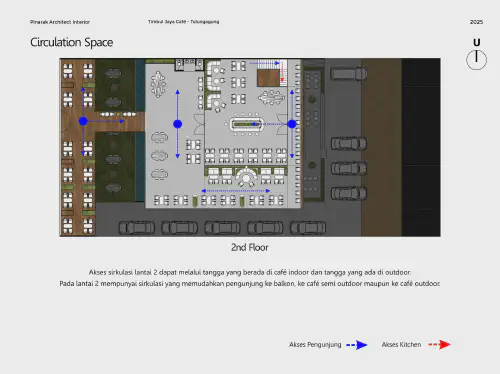Click the 'U' north label
500x374 pixels.
tap(477, 42)
